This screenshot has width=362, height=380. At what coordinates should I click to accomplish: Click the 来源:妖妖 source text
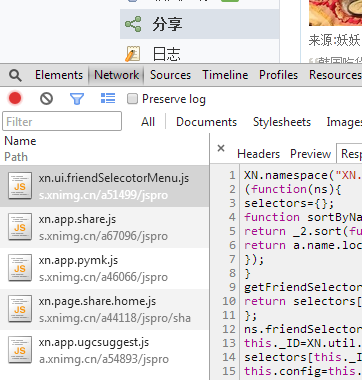click(x=334, y=41)
